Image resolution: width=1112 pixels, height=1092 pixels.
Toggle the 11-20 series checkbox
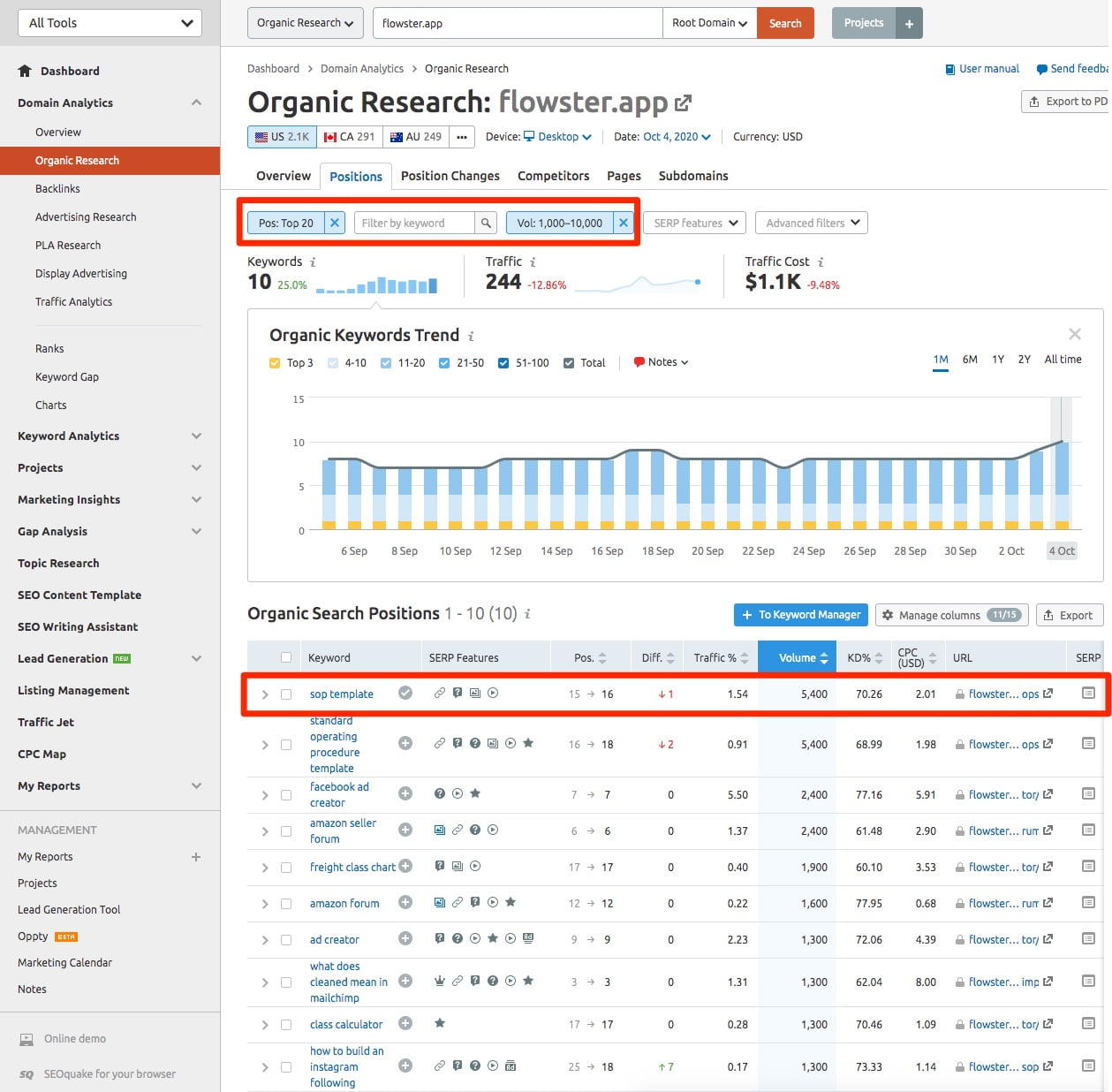point(386,363)
